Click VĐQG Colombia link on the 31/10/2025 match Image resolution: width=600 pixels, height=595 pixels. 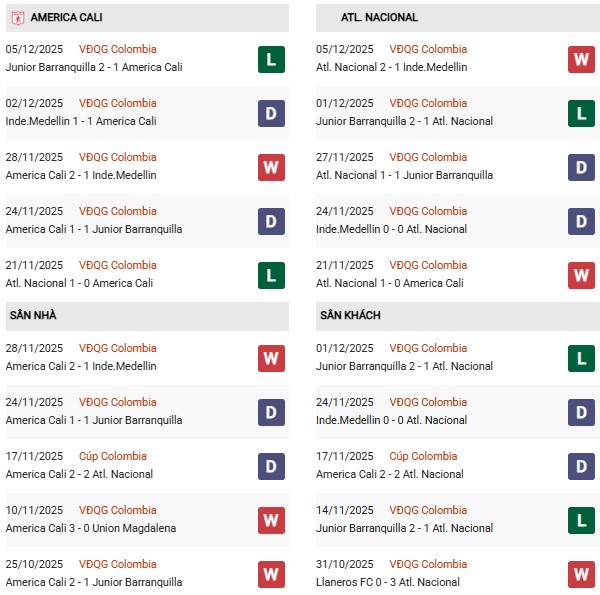428,564
